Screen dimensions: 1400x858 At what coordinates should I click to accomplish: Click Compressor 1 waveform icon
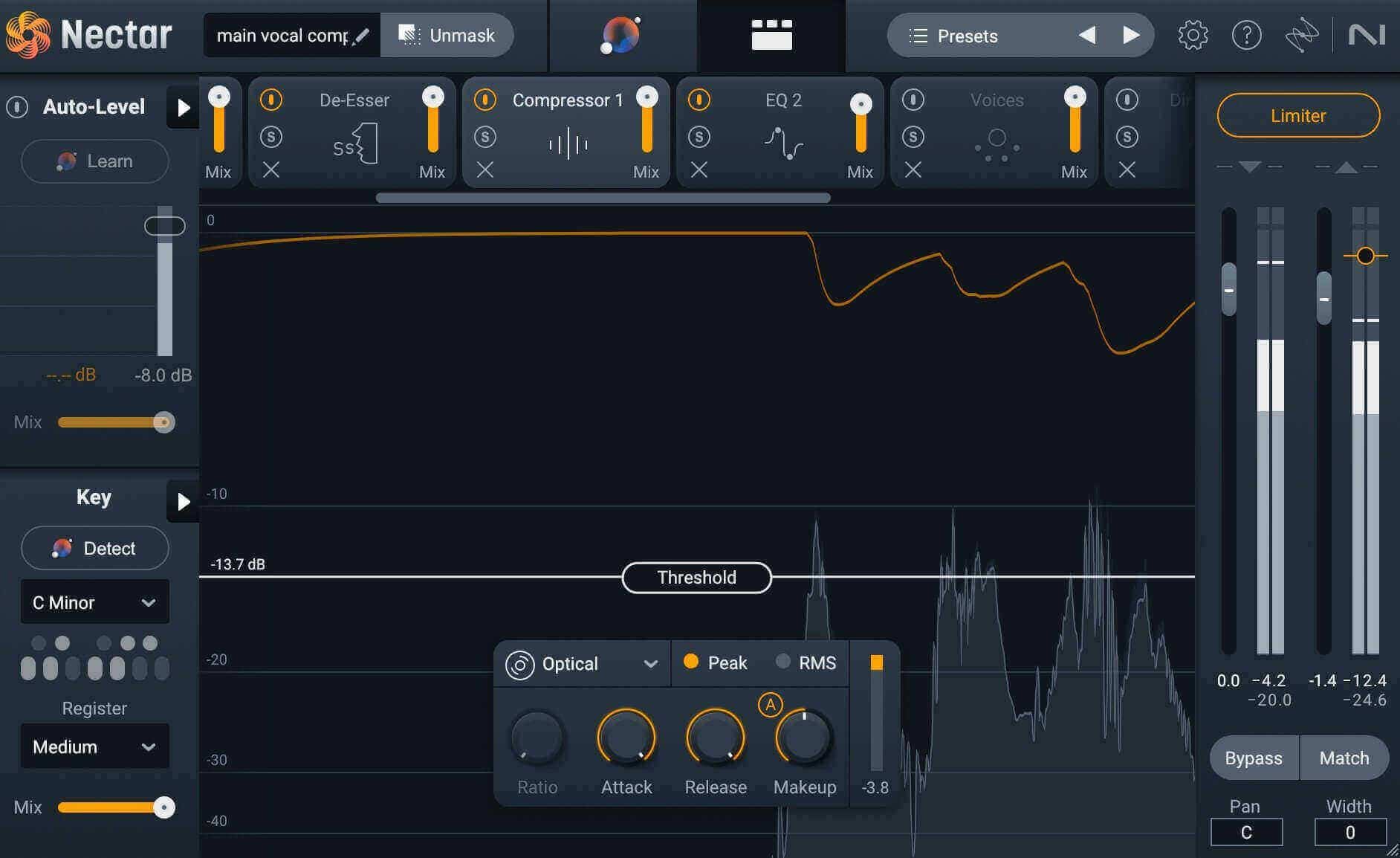click(568, 143)
